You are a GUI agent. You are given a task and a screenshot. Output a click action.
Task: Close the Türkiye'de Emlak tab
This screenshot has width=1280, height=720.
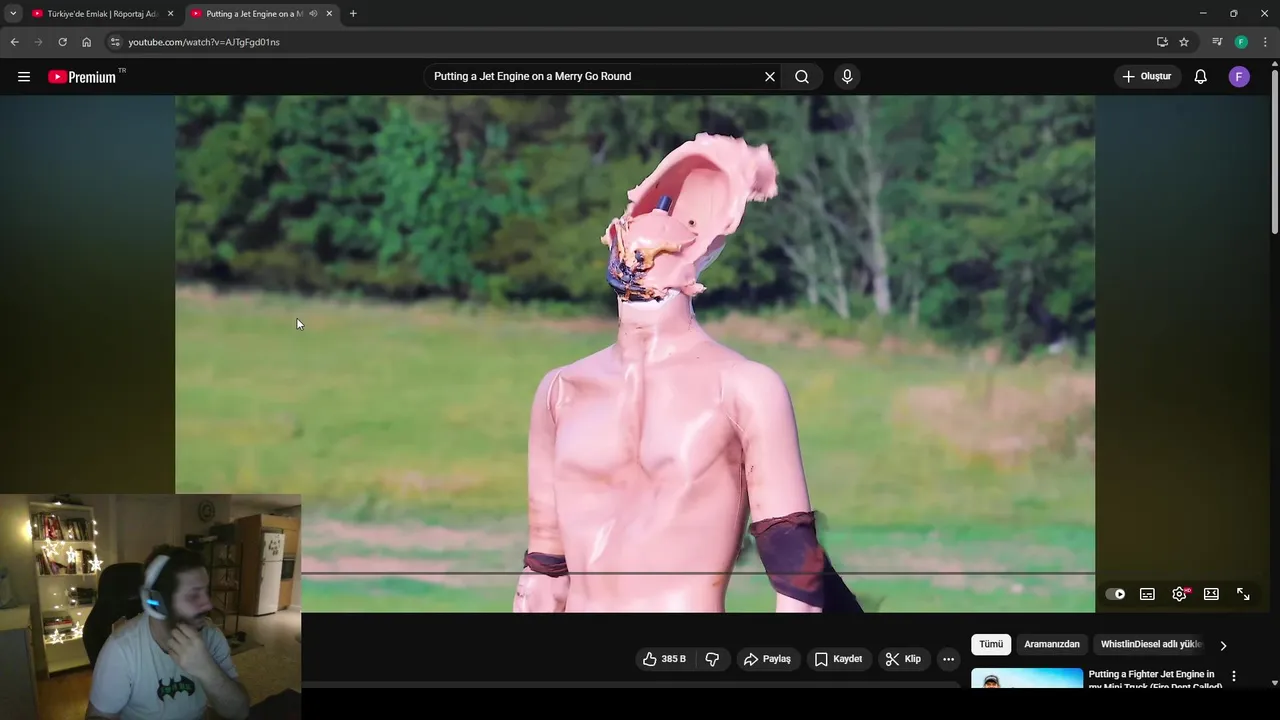click(170, 14)
